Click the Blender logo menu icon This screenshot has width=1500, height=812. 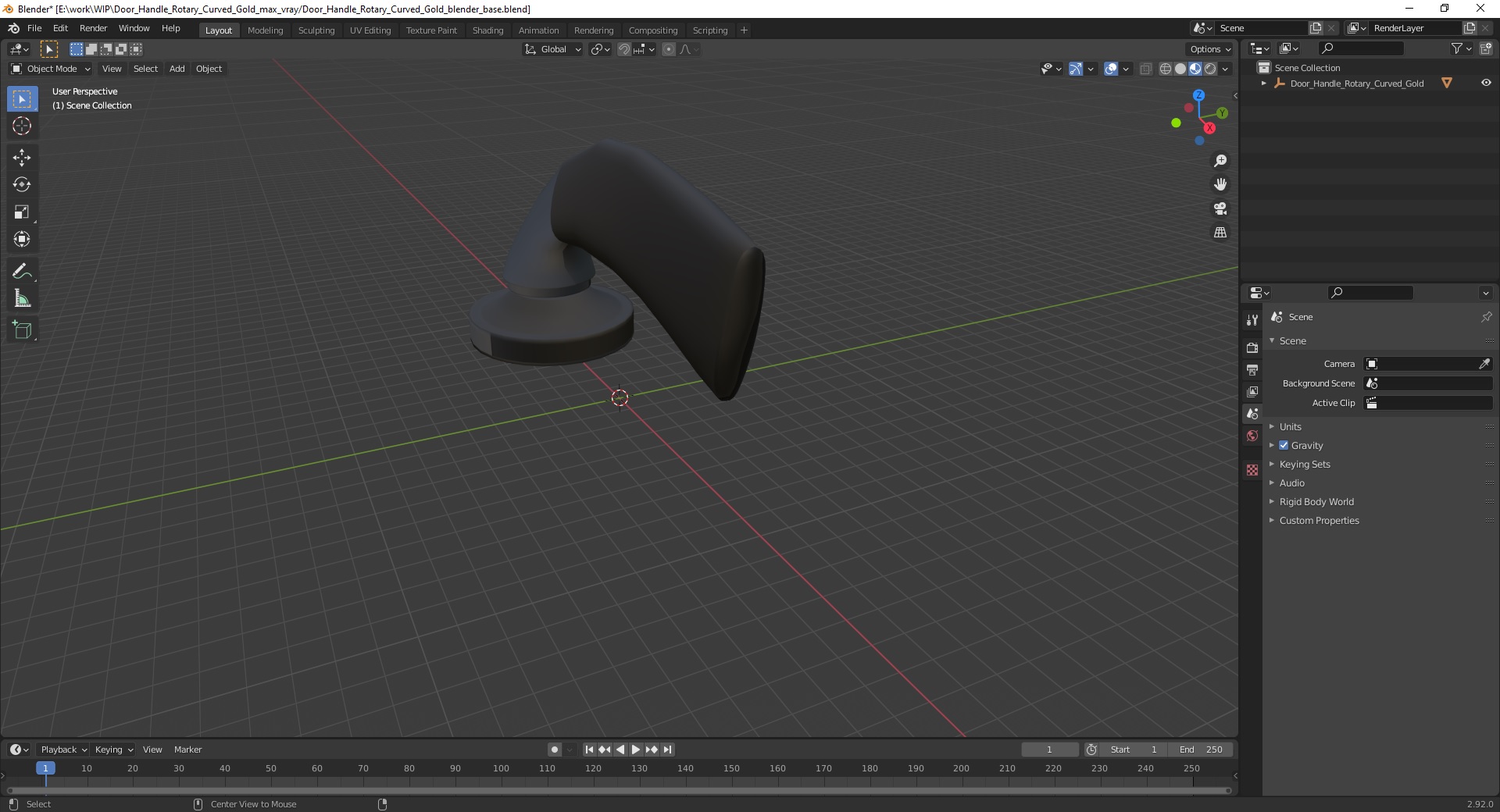13,28
